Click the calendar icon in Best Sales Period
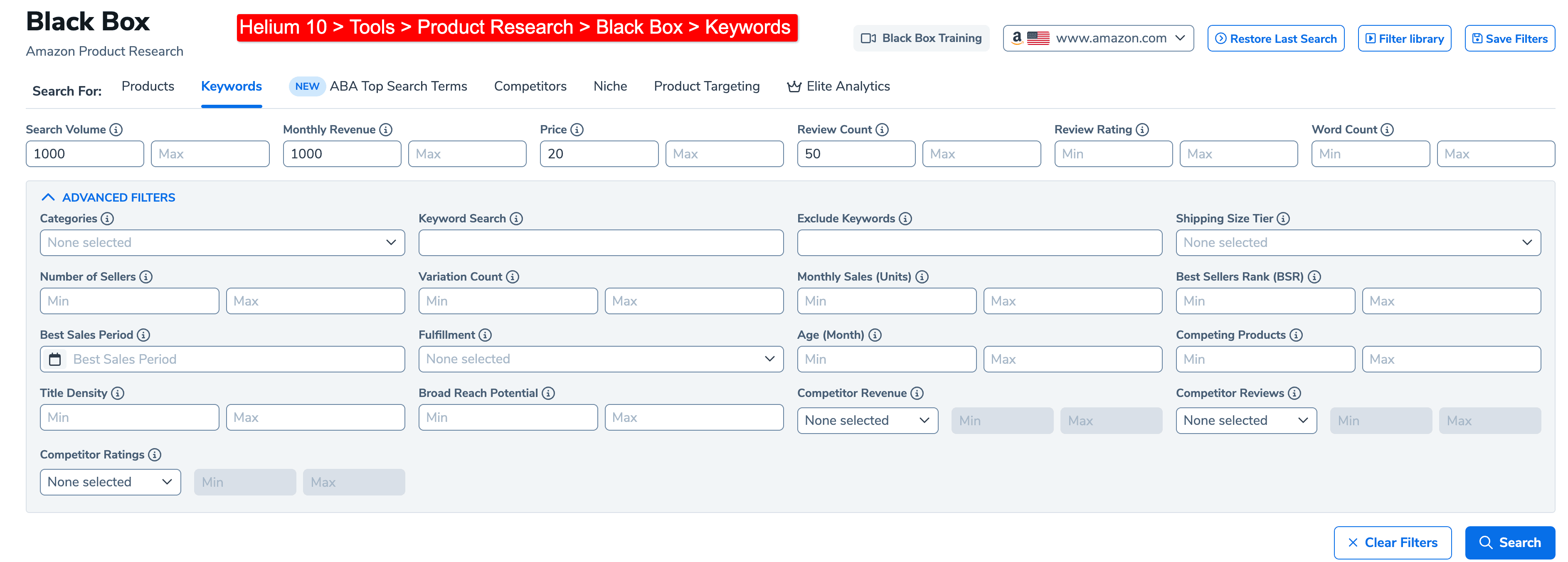 pyautogui.click(x=55, y=359)
